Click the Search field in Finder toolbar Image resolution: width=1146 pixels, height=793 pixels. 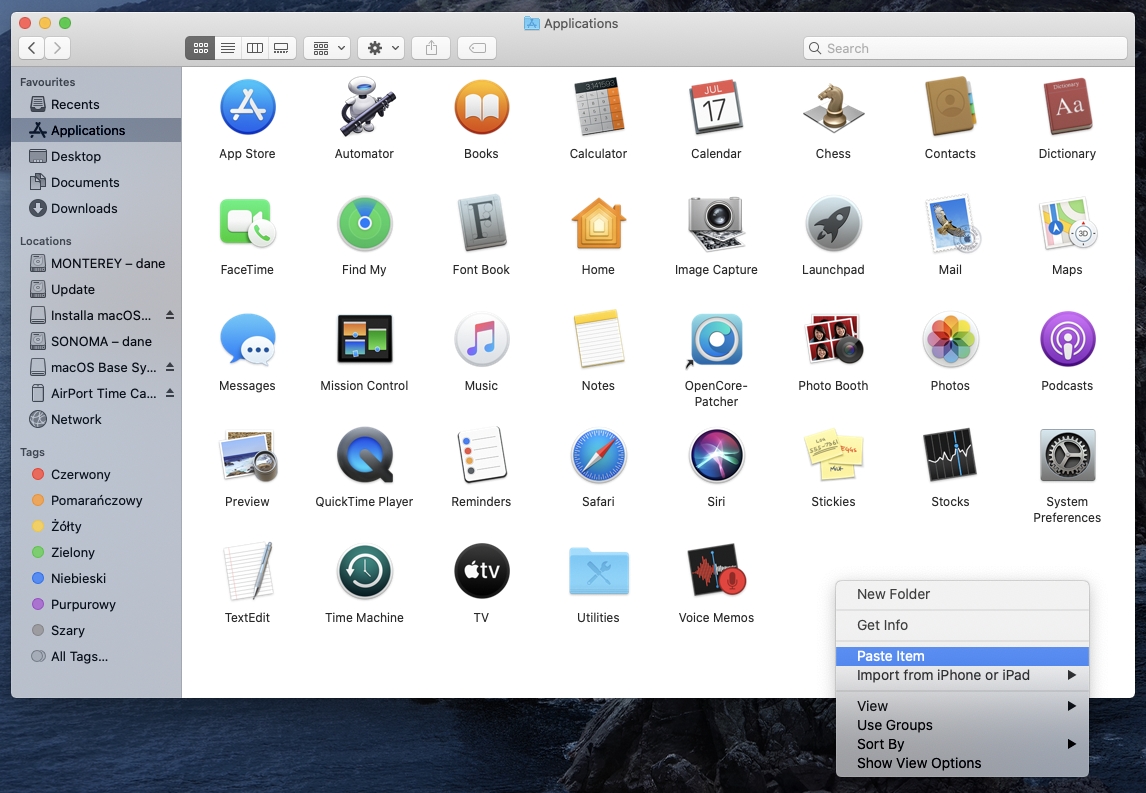tap(965, 48)
